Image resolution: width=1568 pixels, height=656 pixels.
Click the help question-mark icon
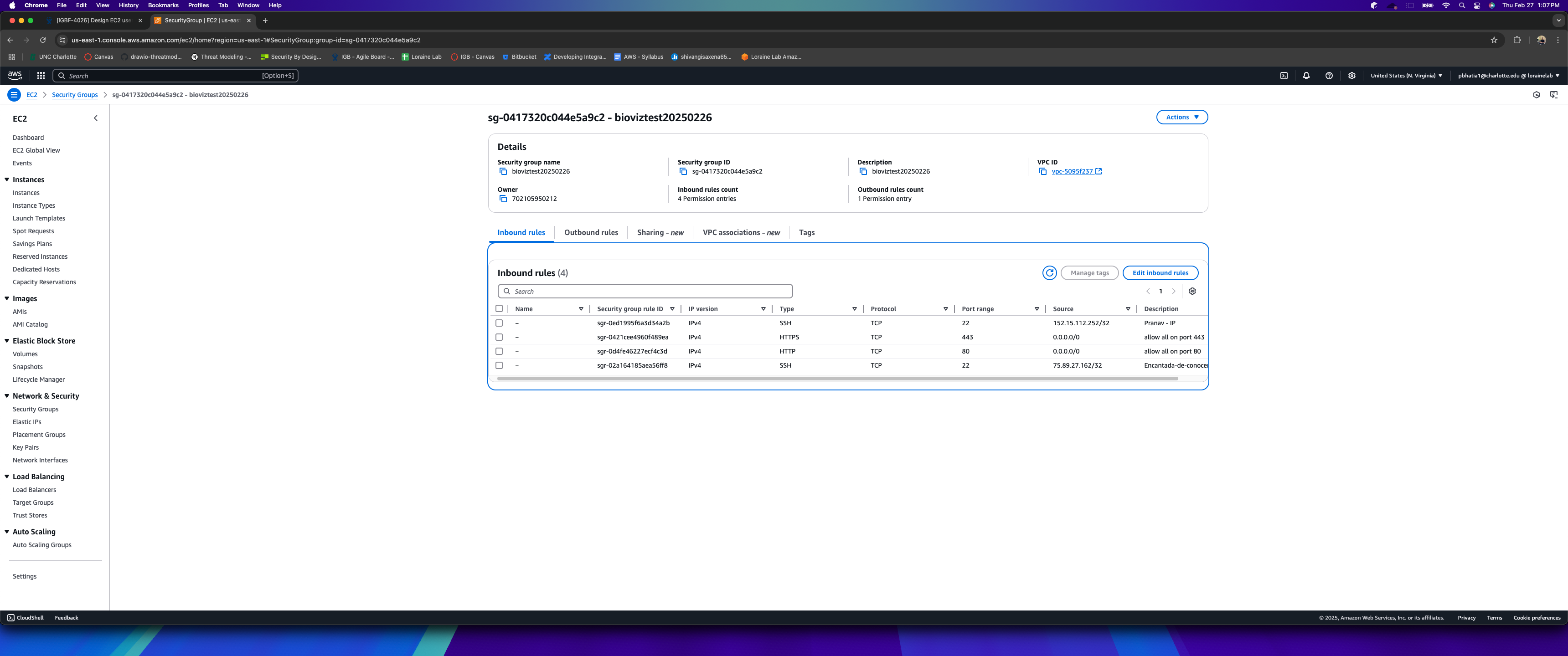[x=1329, y=76]
